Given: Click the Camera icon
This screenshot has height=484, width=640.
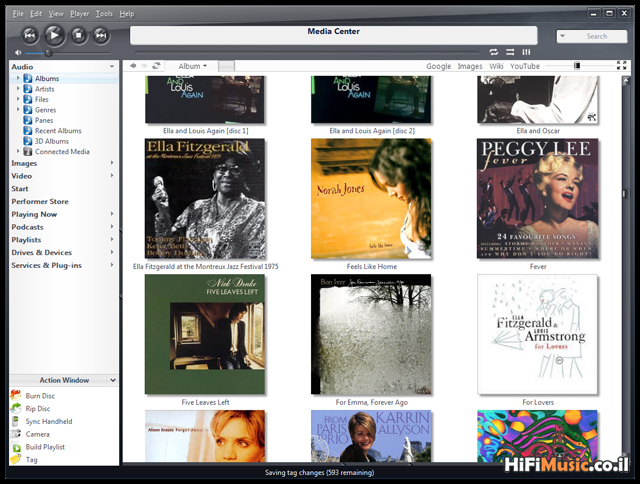Looking at the screenshot, I should click(x=16, y=434).
